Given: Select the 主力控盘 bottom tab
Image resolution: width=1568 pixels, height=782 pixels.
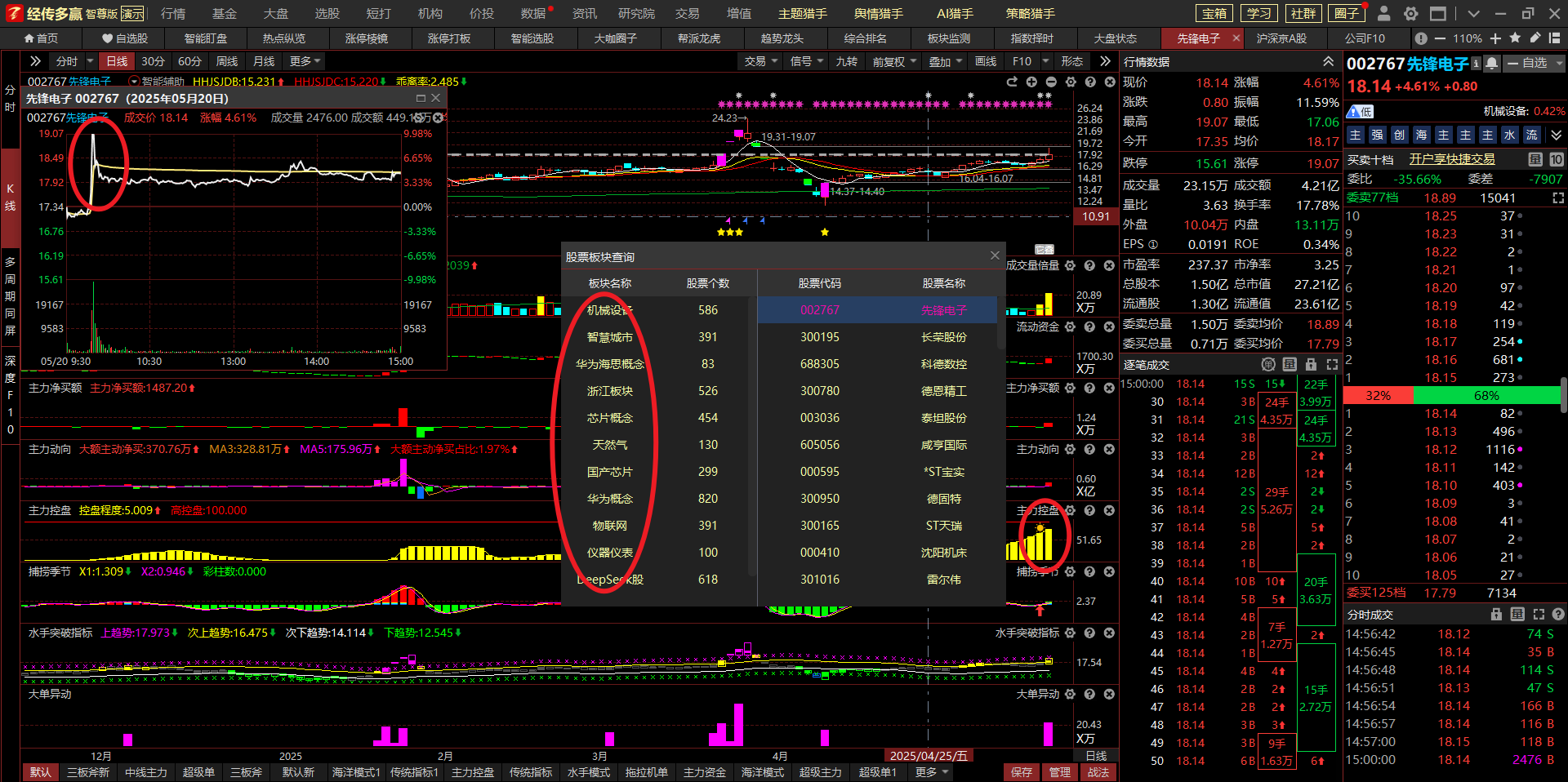Looking at the screenshot, I should (473, 772).
